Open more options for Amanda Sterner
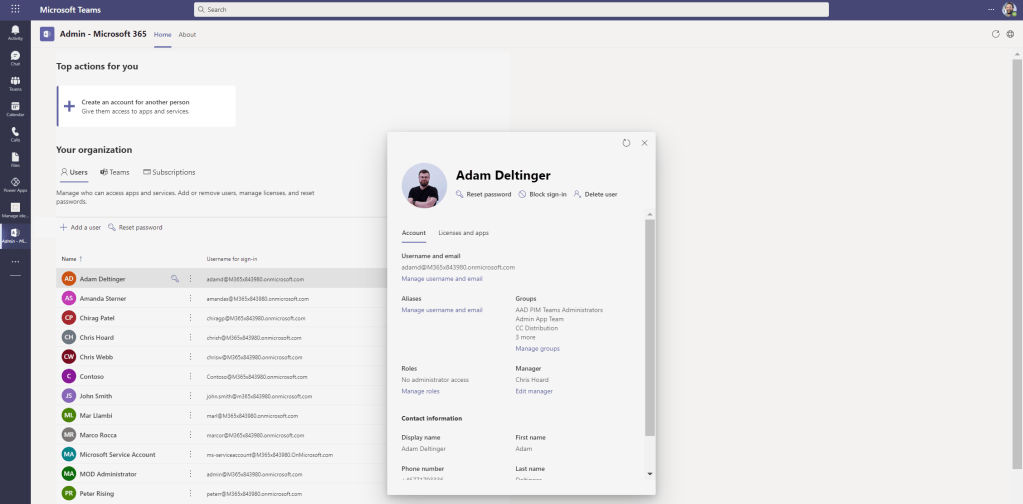This screenshot has height=504, width=1023. (x=190, y=298)
